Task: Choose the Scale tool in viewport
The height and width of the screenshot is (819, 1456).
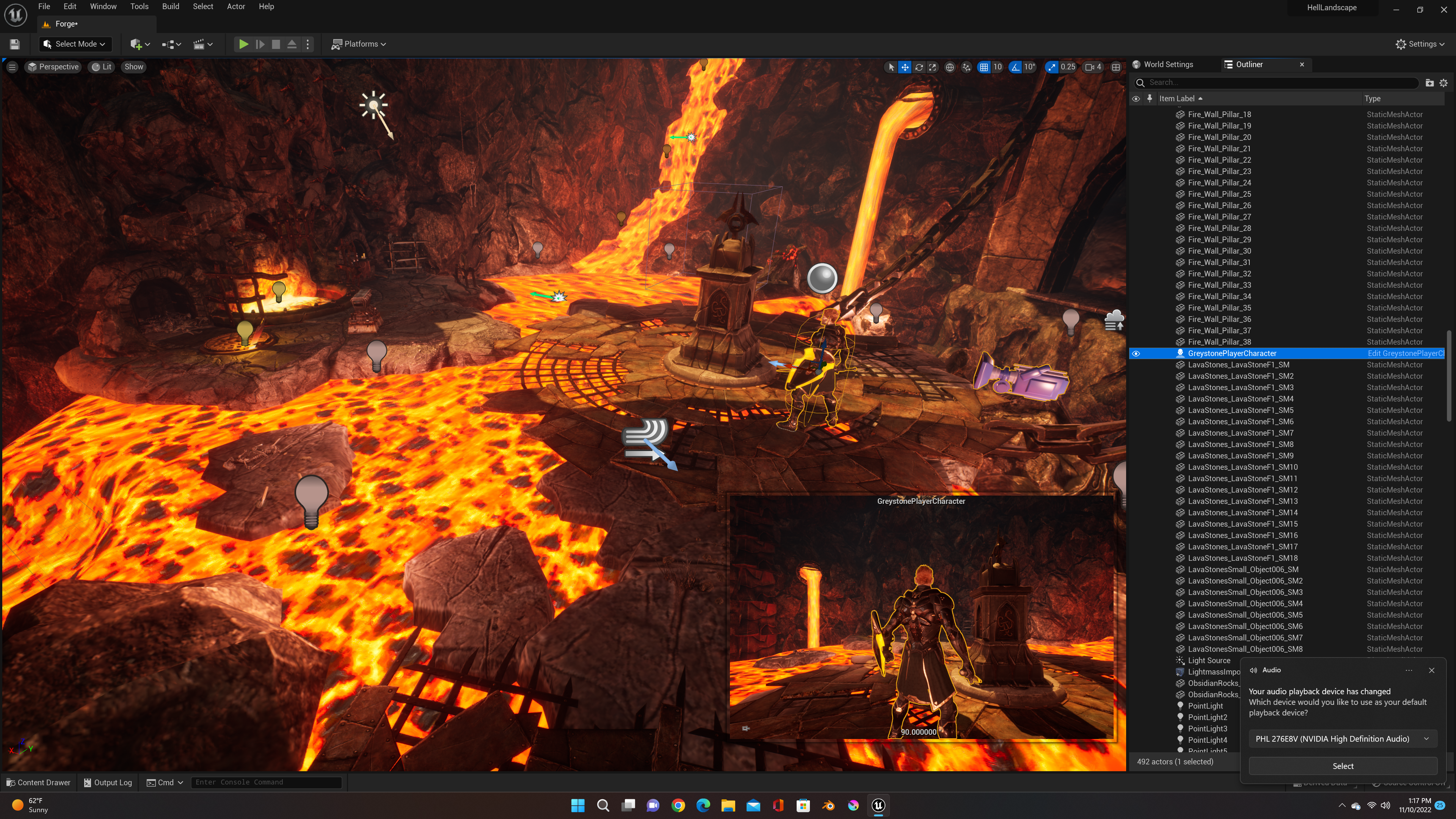Action: [x=933, y=67]
